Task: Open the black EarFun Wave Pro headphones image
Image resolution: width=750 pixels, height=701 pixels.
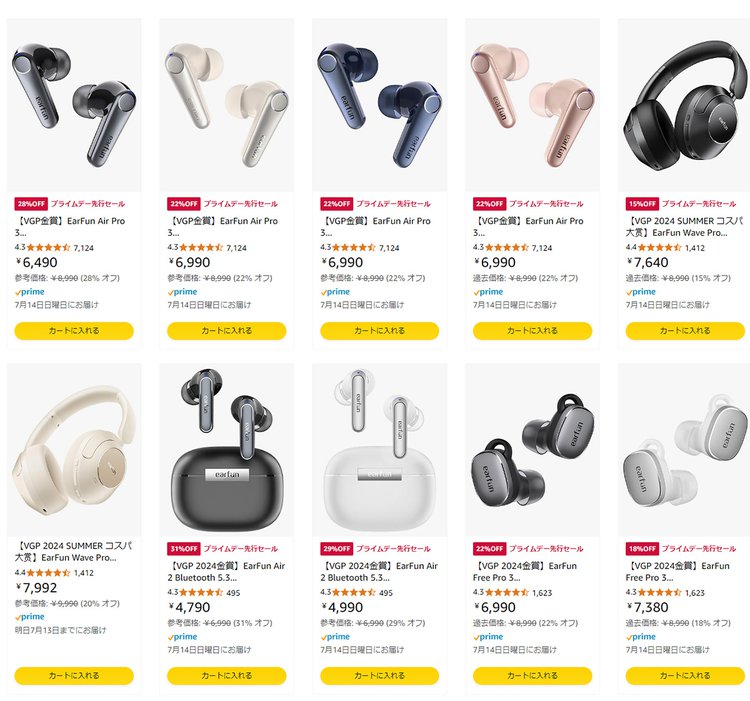Action: point(684,105)
